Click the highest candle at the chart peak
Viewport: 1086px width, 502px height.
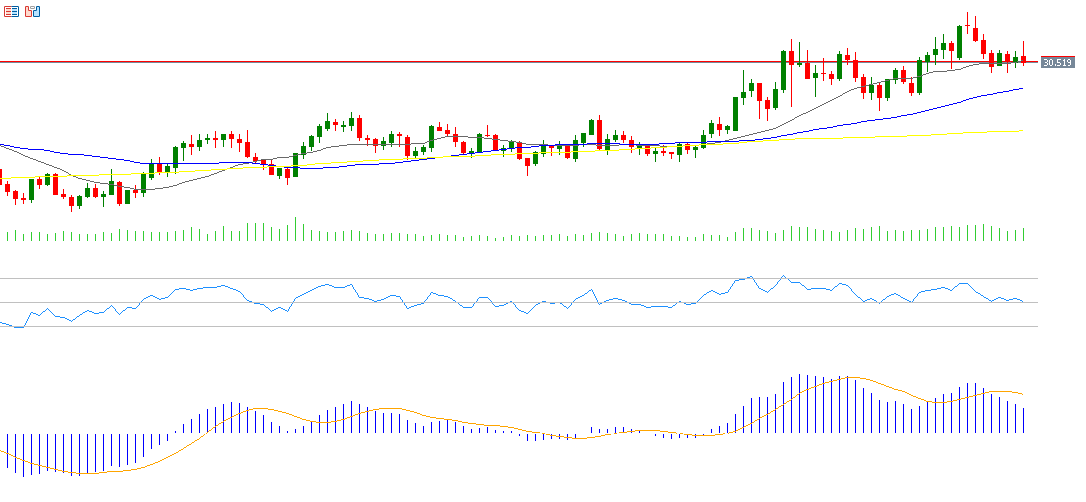(967, 25)
